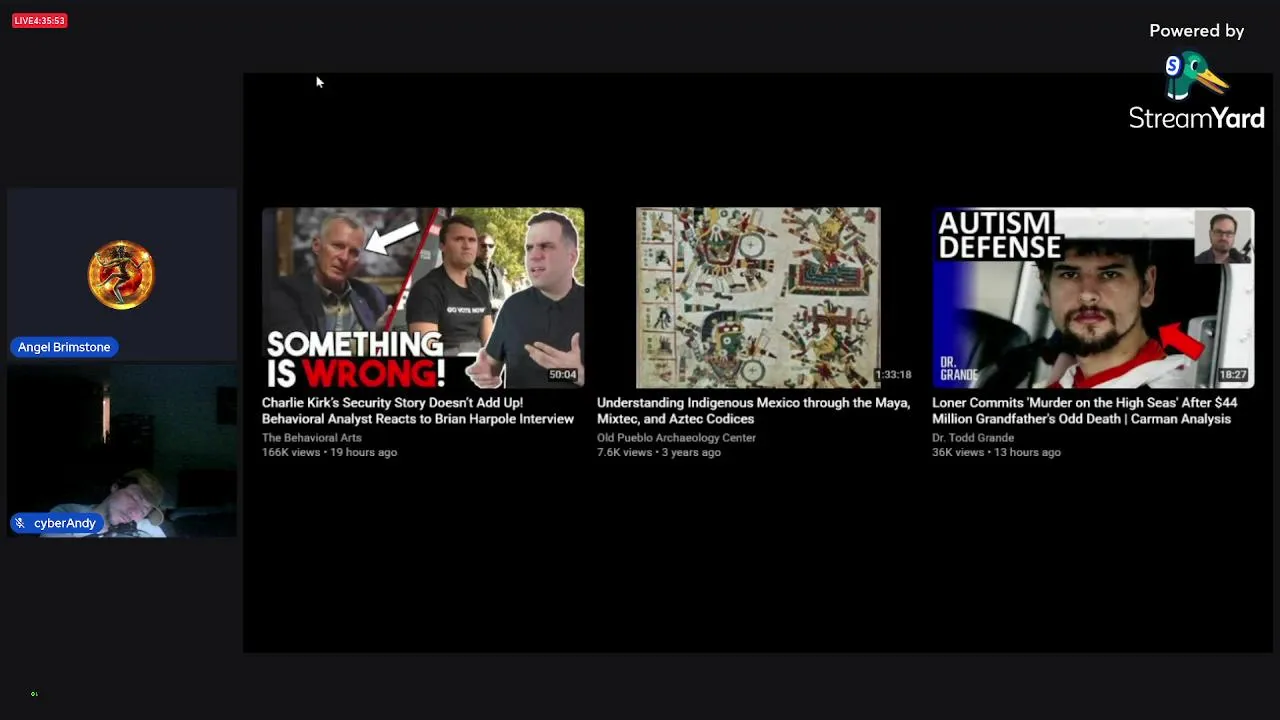This screenshot has height=720, width=1280.
Task: Click '36K views • 13 hours ago' text
Action: pos(996,453)
